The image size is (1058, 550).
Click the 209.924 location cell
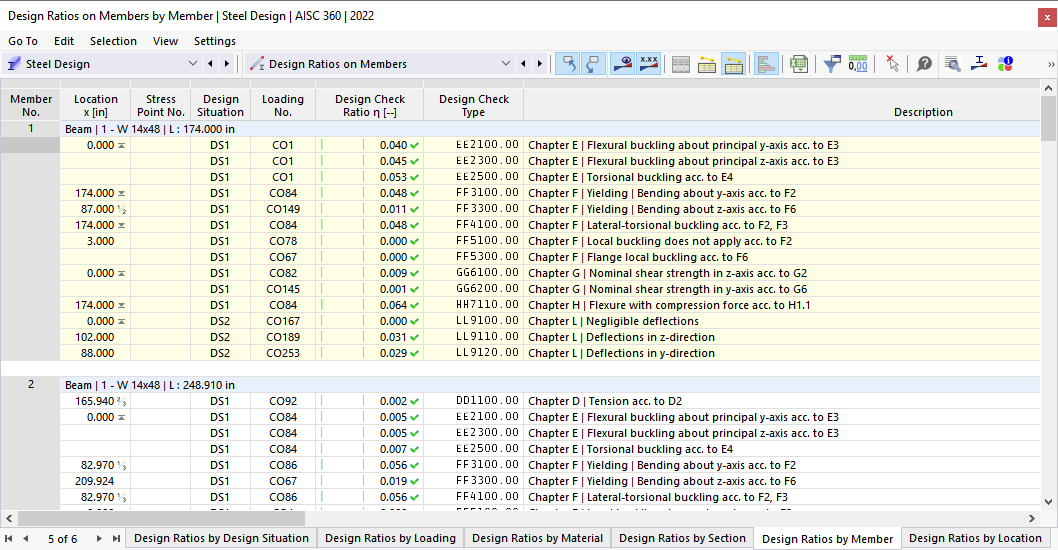point(95,481)
